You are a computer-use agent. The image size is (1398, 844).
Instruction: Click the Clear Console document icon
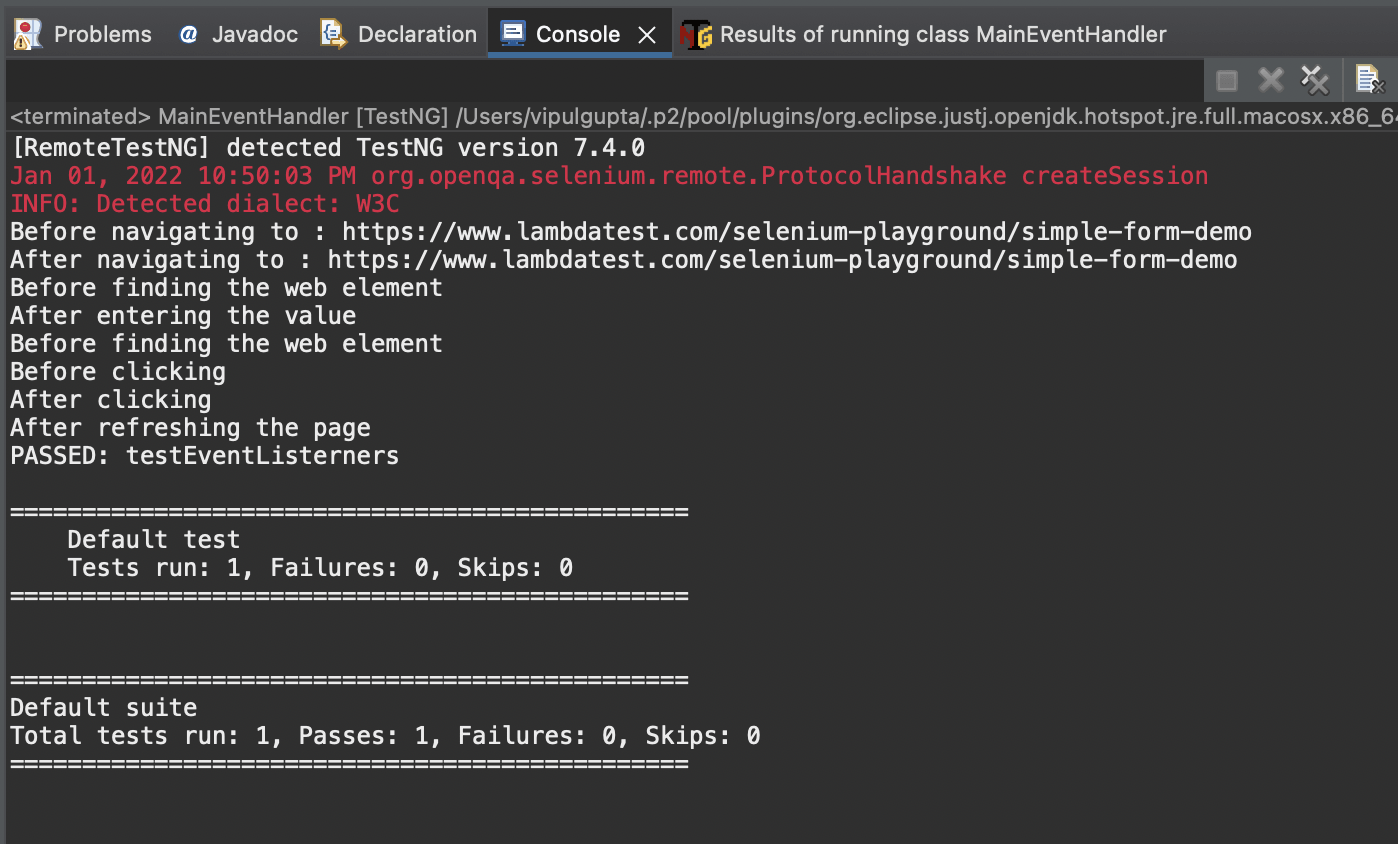pyautogui.click(x=1367, y=80)
